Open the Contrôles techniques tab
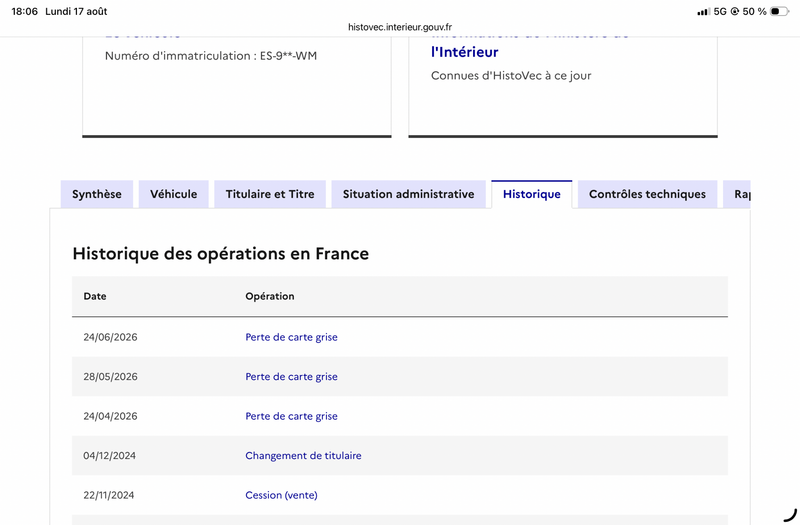The image size is (800, 525). tap(647, 194)
